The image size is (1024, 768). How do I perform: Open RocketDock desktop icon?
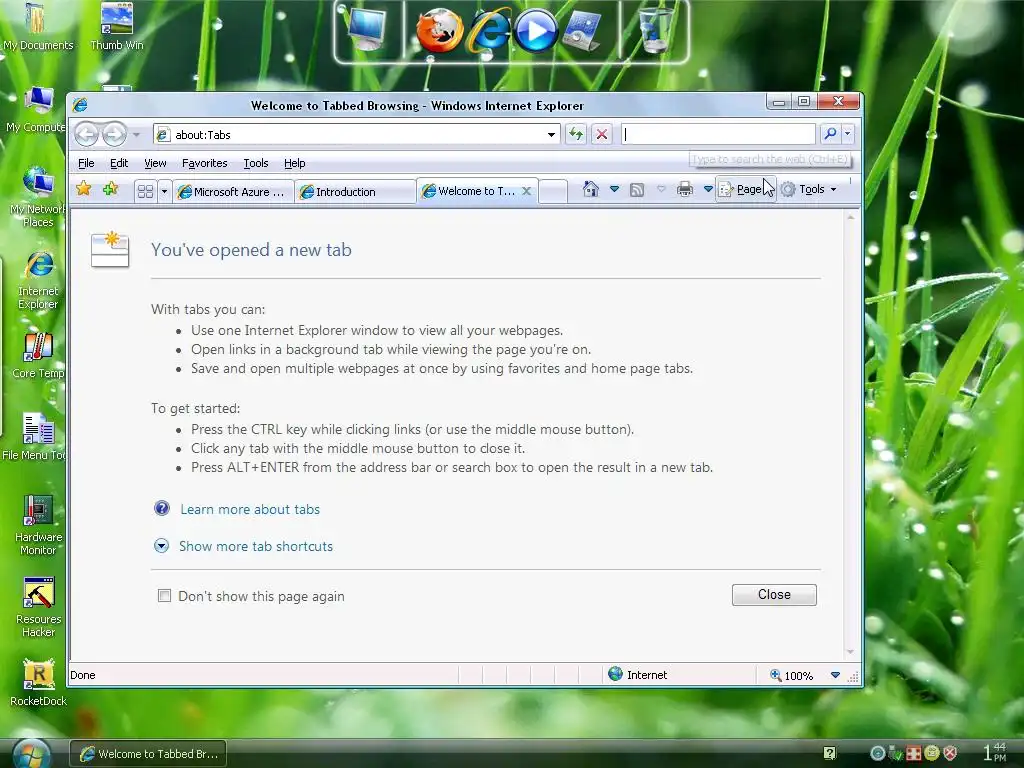[x=38, y=682]
